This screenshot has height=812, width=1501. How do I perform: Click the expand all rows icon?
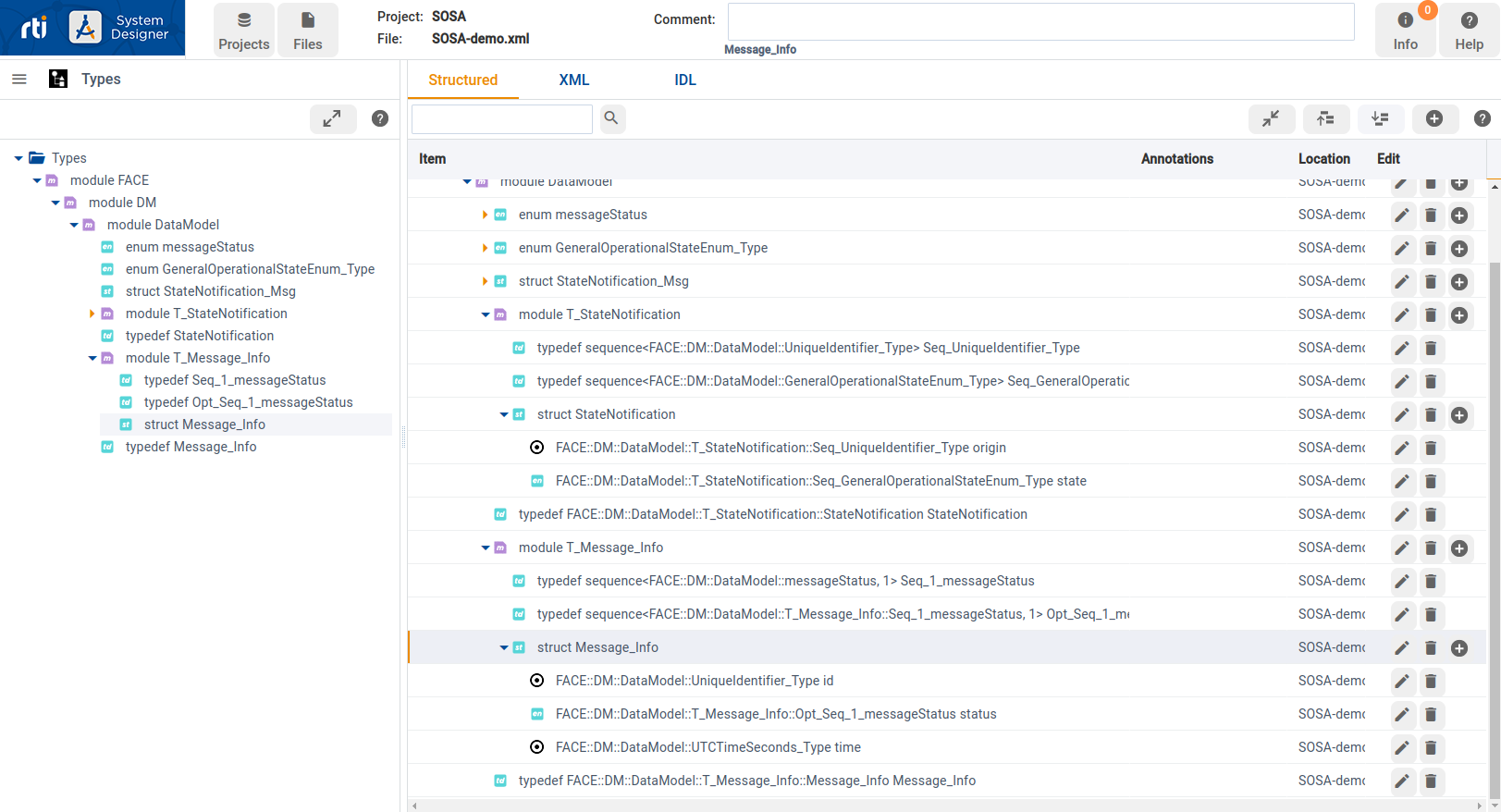point(1381,118)
